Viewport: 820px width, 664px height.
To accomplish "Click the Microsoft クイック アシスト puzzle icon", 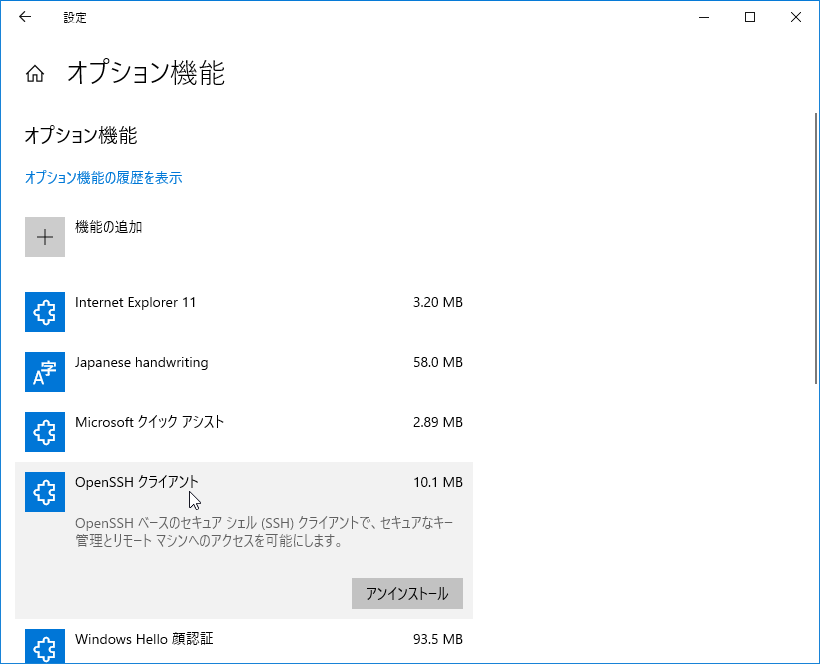I will pos(45,432).
